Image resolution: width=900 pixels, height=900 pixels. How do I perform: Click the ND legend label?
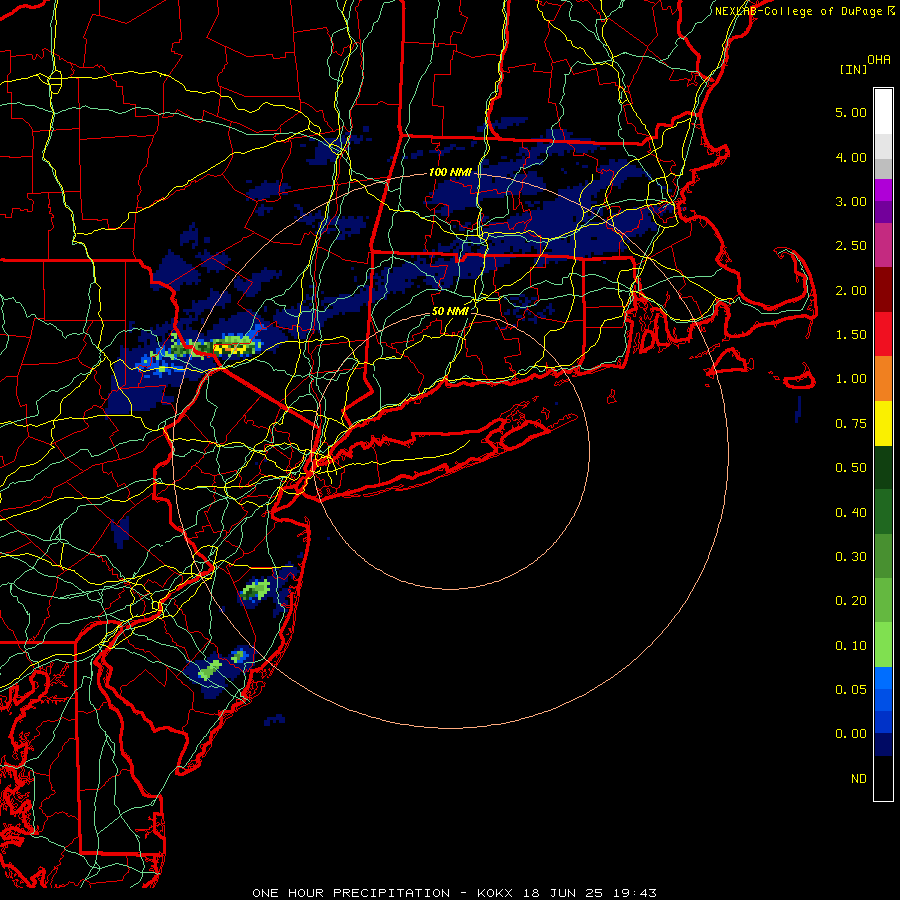(859, 779)
